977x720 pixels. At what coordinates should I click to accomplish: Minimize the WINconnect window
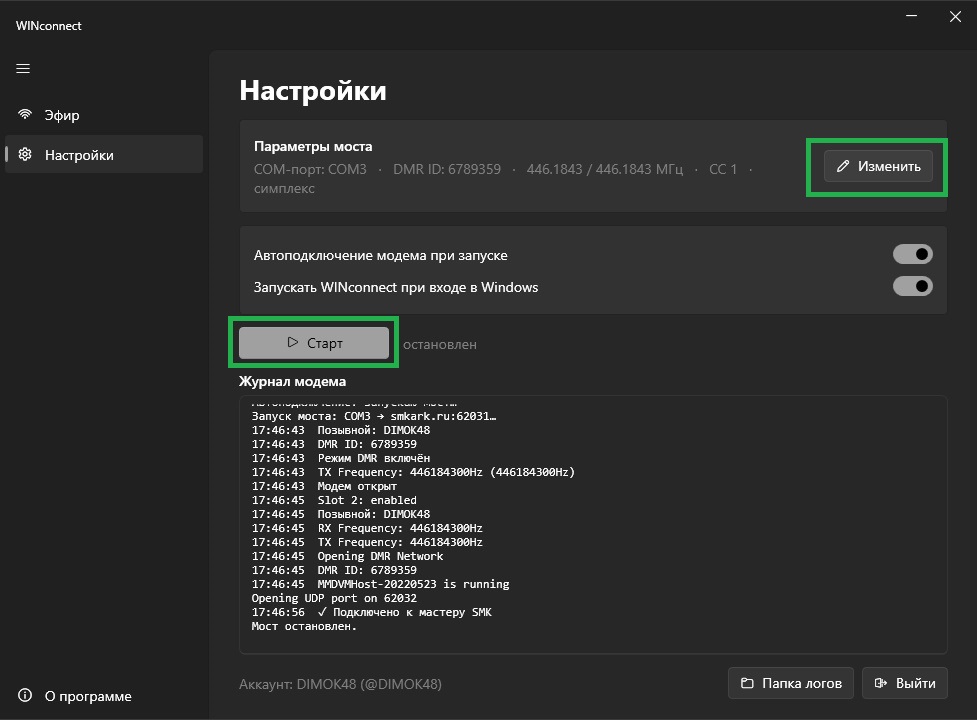(x=912, y=16)
